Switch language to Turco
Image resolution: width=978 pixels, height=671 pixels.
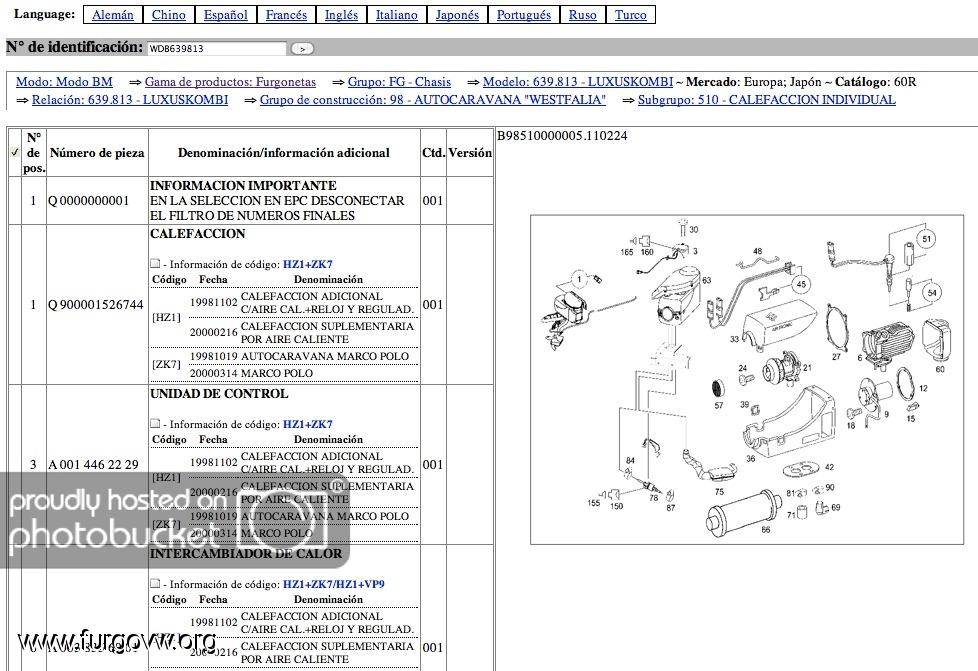point(630,15)
